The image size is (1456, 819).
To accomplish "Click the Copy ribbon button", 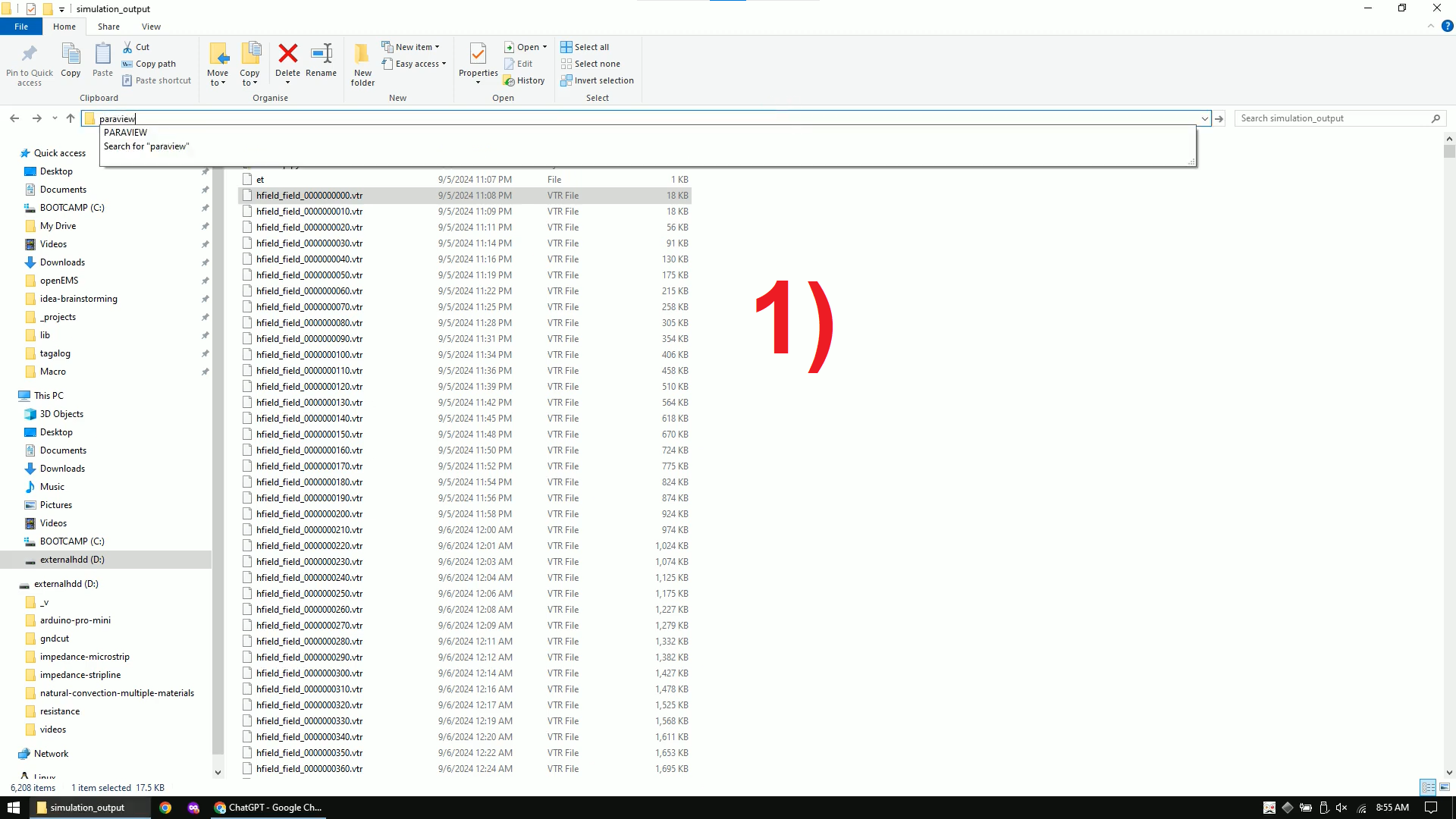I will [x=71, y=60].
